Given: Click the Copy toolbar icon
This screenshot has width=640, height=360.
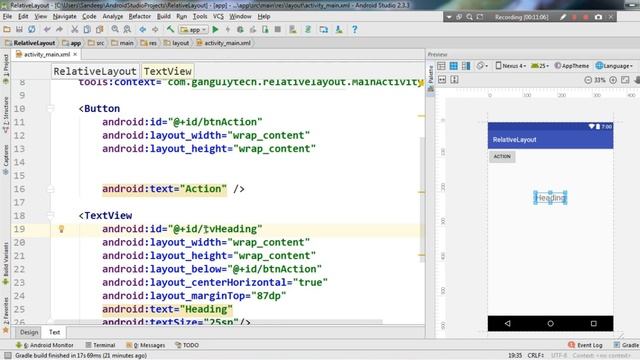Looking at the screenshot, I should (x=87, y=29).
